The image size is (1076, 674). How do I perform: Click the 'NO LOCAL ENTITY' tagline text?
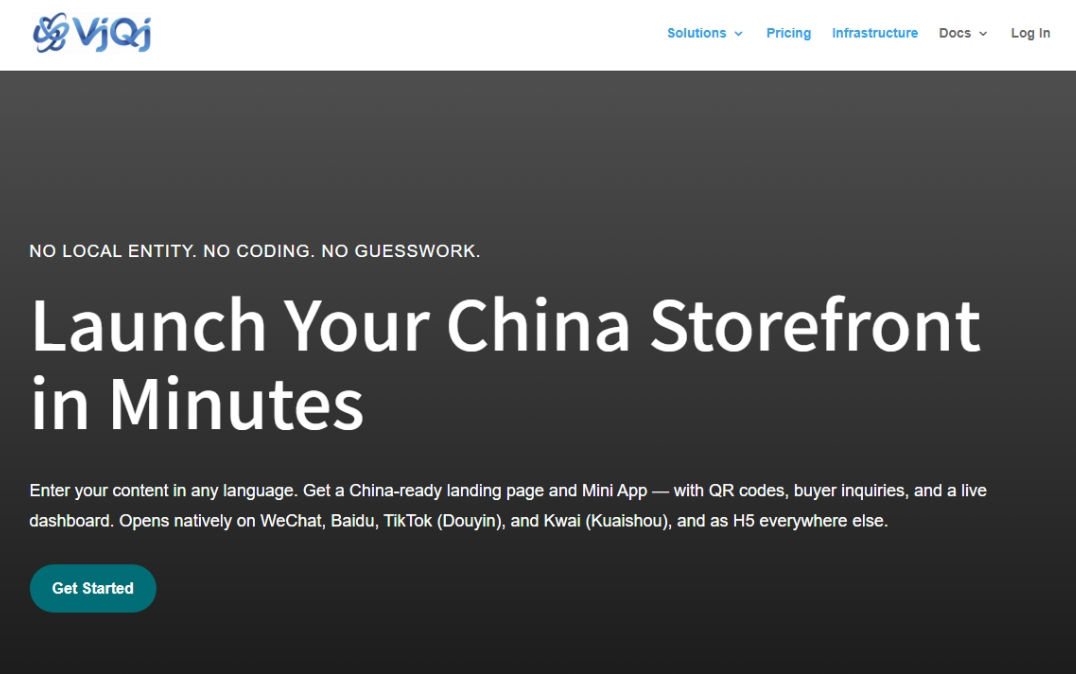pos(112,251)
